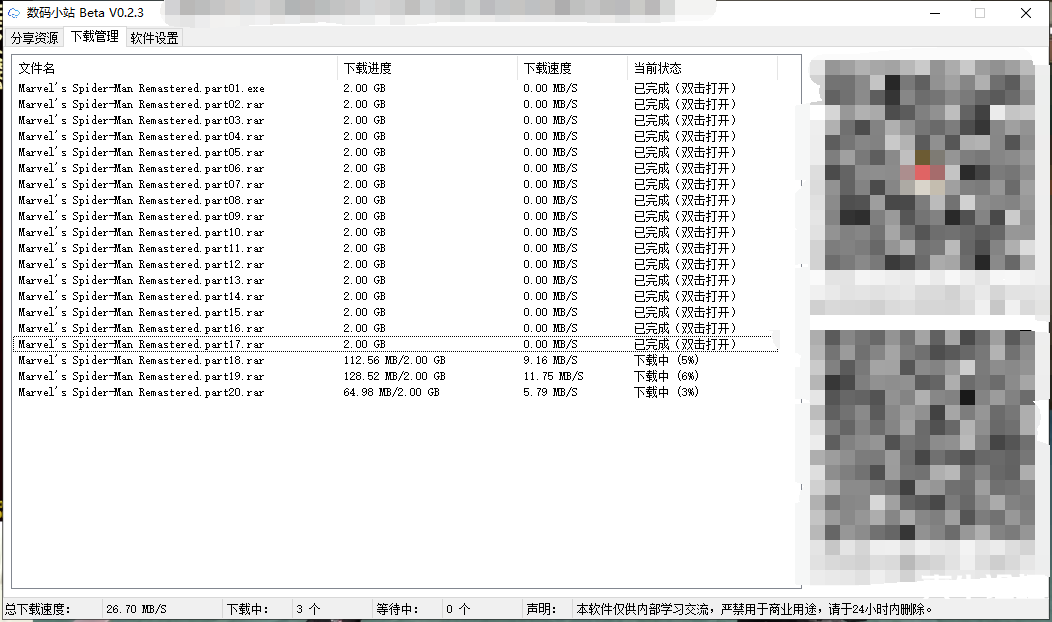The image size is (1052, 622).
Task: Click the 9.16 MB/S speed value
Action: coord(550,360)
